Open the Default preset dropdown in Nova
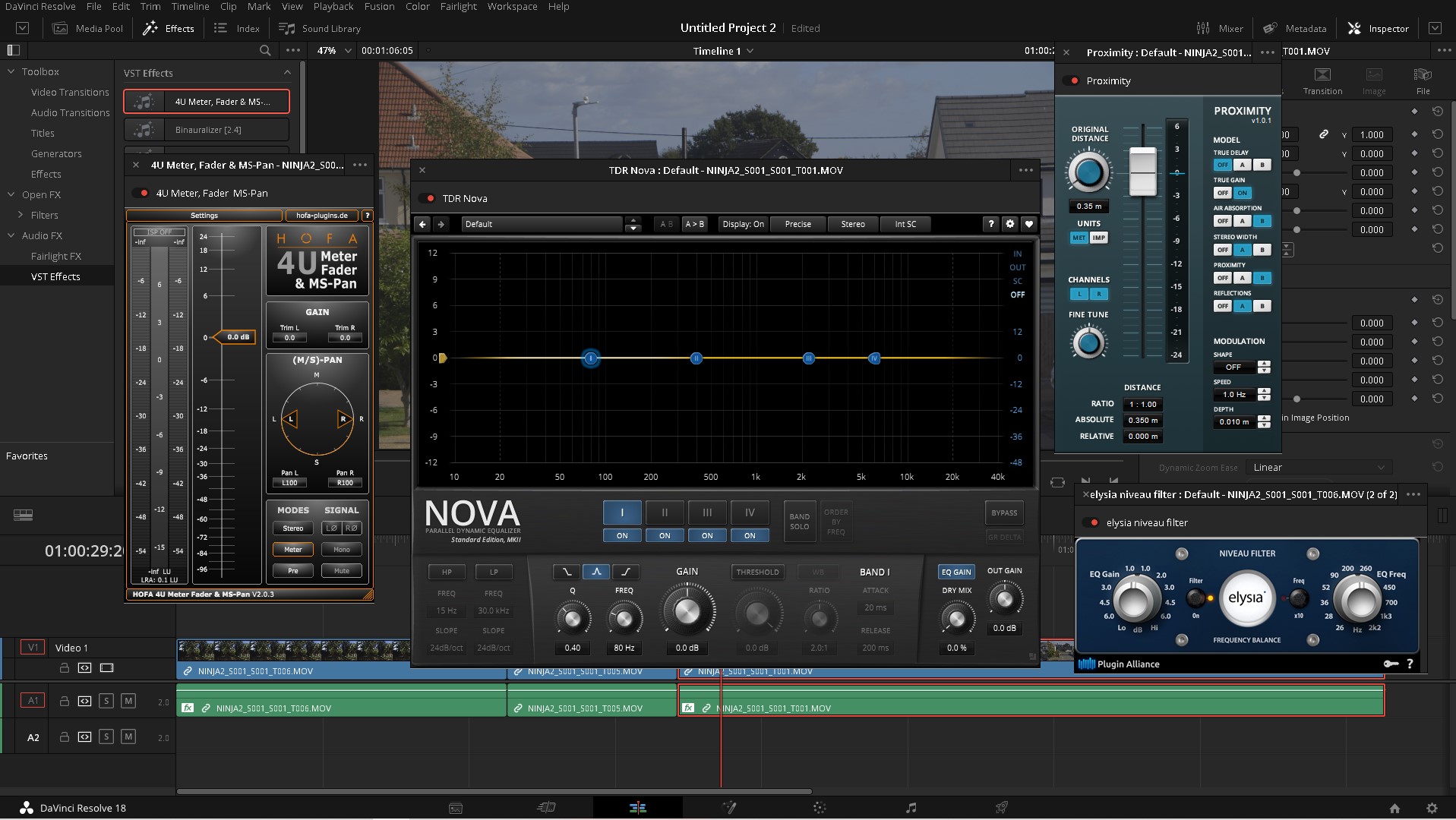 pyautogui.click(x=543, y=224)
